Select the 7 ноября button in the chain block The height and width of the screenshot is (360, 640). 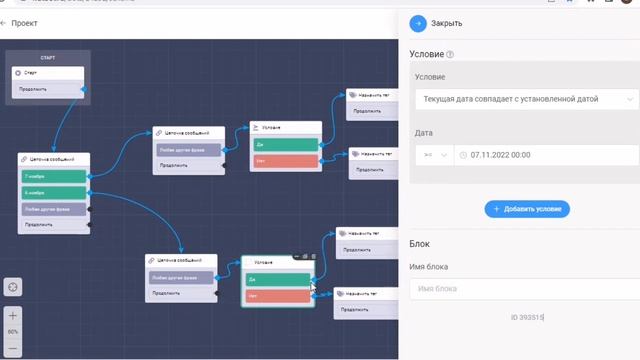[x=54, y=176]
